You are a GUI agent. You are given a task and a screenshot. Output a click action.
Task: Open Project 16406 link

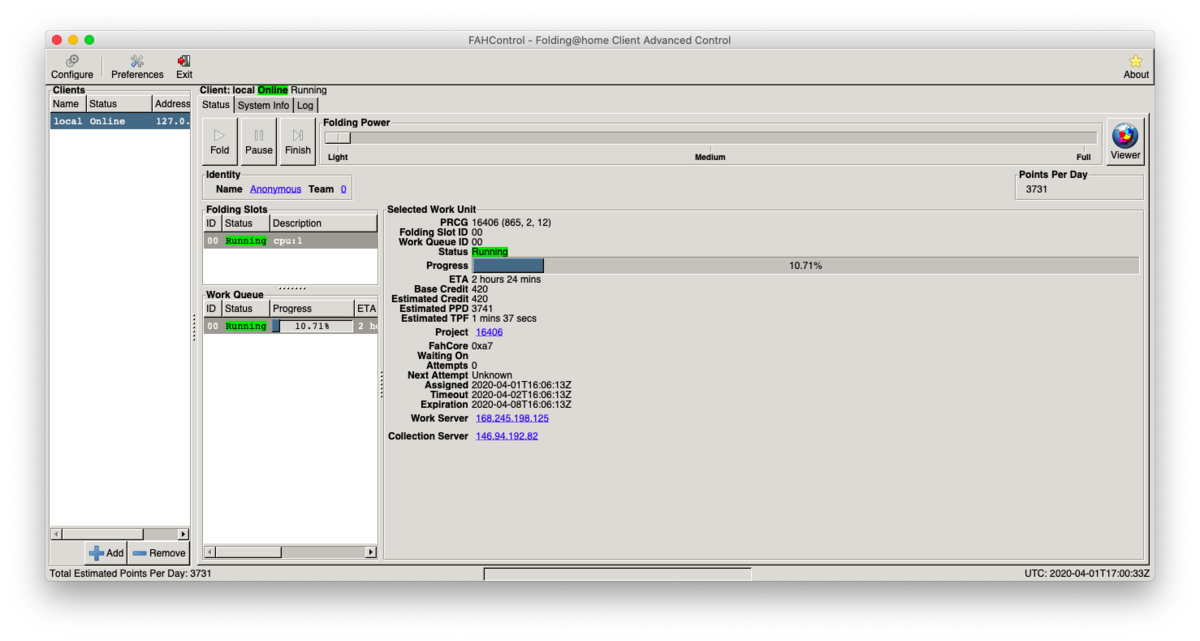tap(489, 332)
